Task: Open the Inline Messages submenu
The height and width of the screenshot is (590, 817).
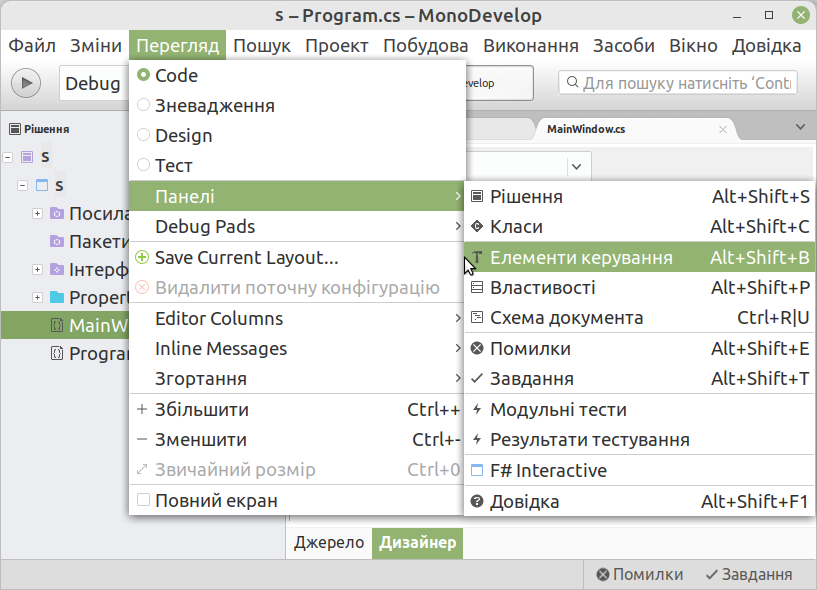Action: 296,348
